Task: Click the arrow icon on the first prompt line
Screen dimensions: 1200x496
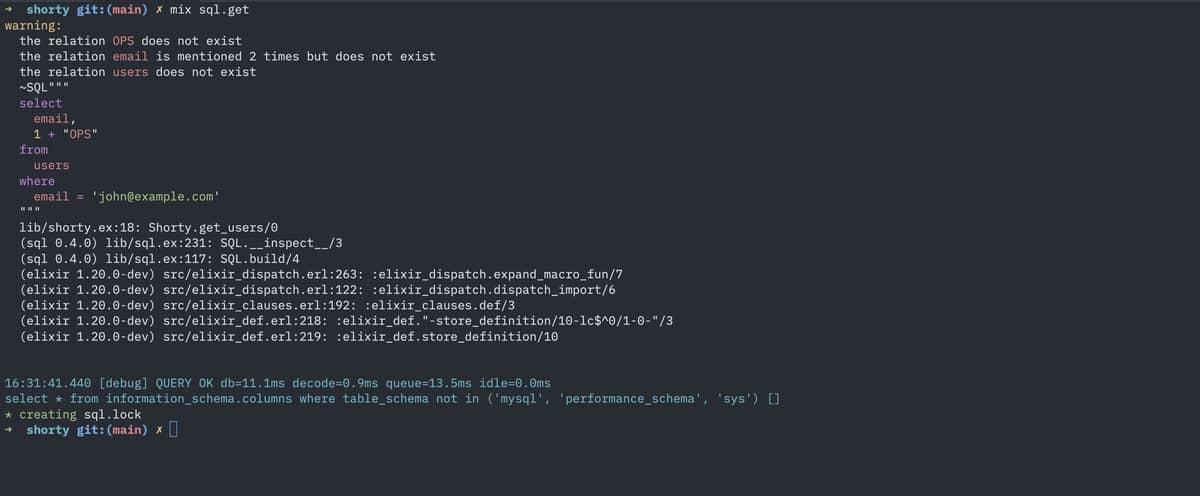Action: coord(9,9)
